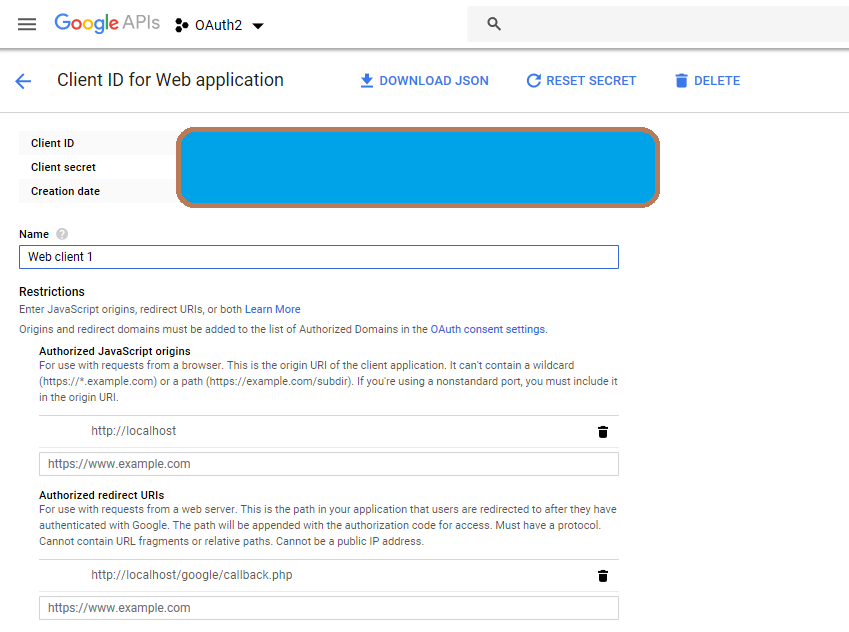
Task: Open the hamburger navigation menu
Action: [x=27, y=24]
